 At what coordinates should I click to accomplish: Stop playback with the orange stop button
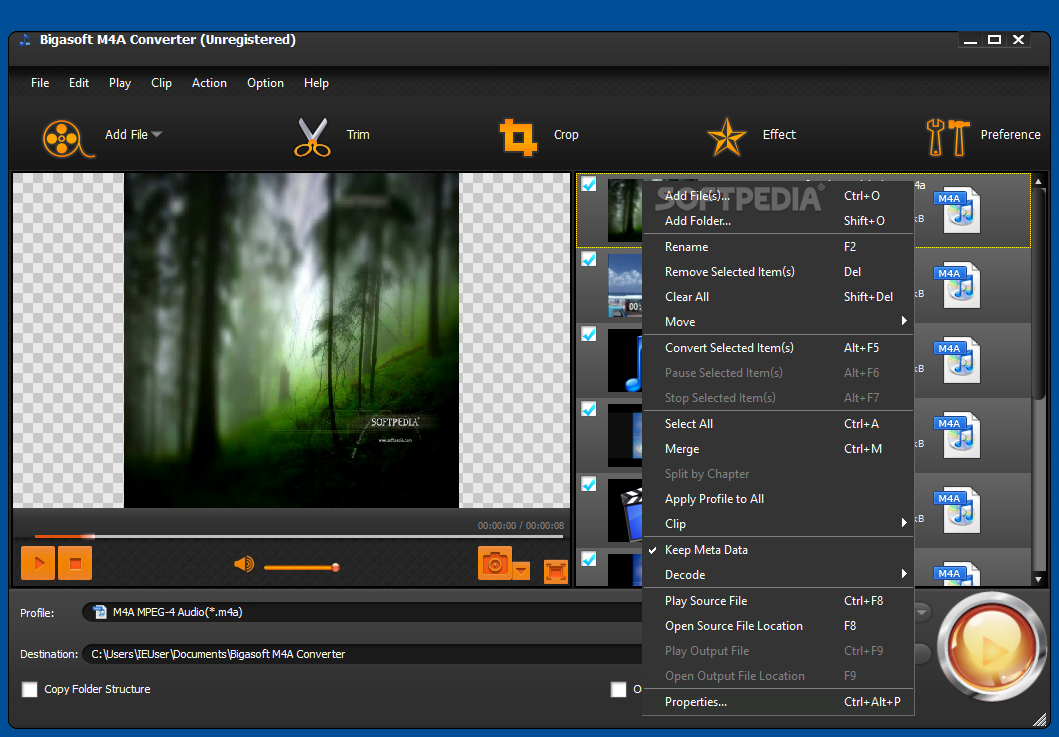pyautogui.click(x=75, y=563)
